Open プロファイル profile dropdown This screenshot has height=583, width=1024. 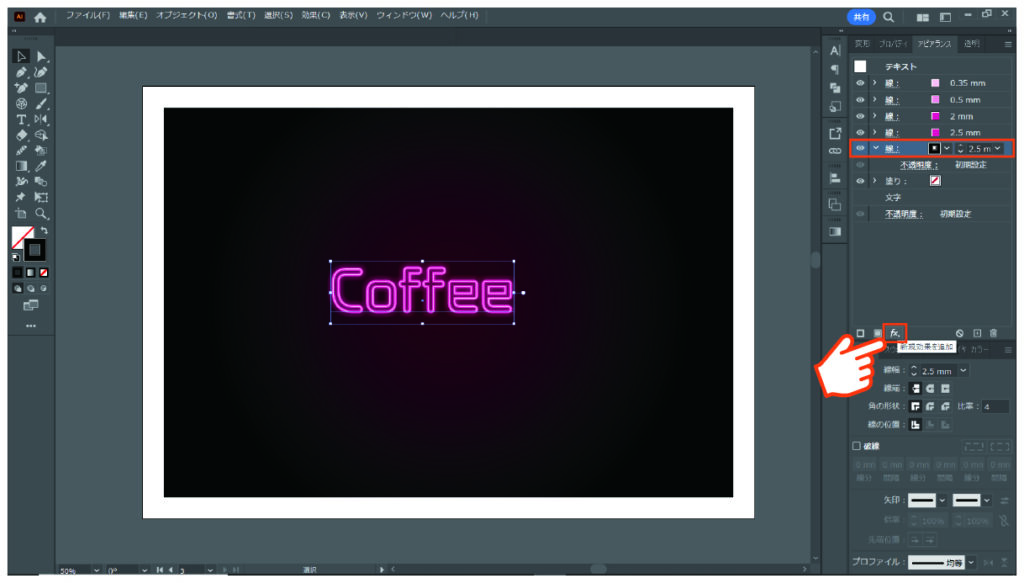pos(971,562)
